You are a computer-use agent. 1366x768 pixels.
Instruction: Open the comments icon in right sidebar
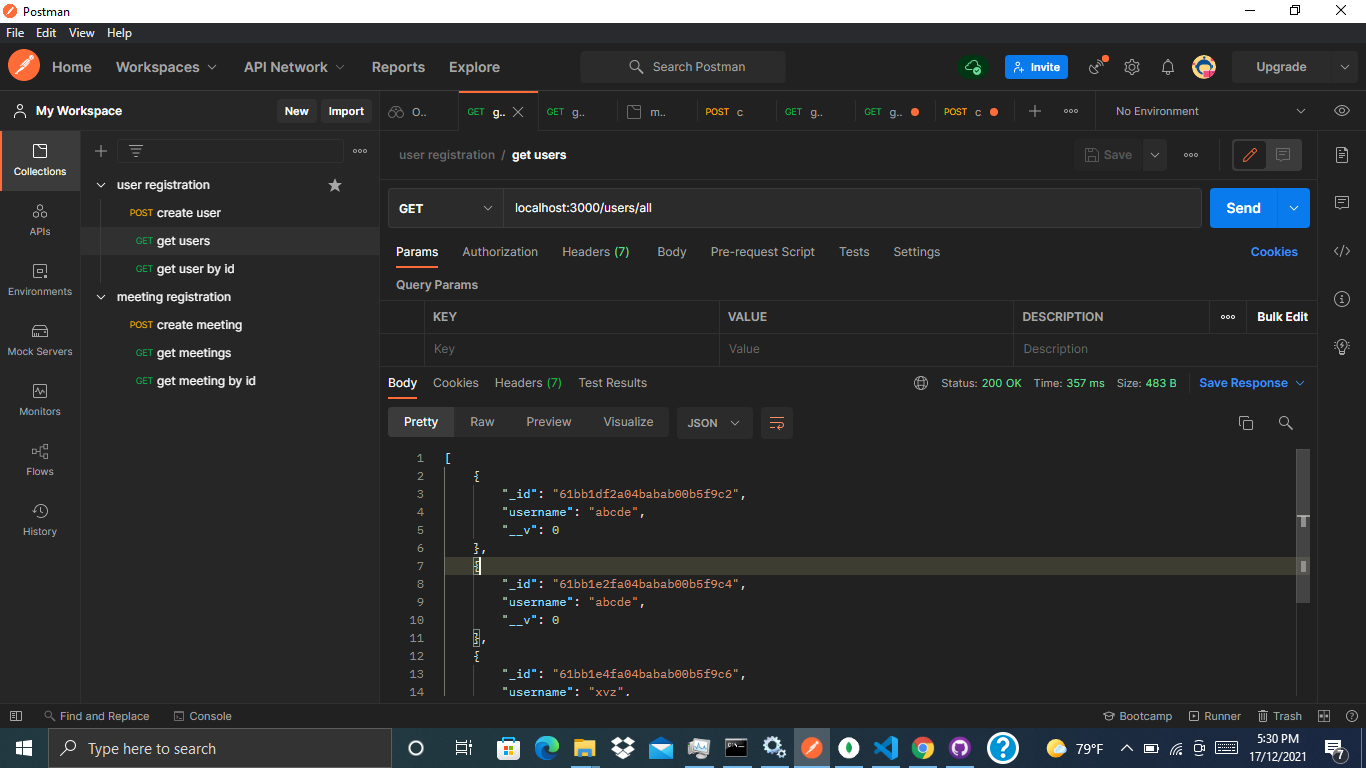(1342, 203)
